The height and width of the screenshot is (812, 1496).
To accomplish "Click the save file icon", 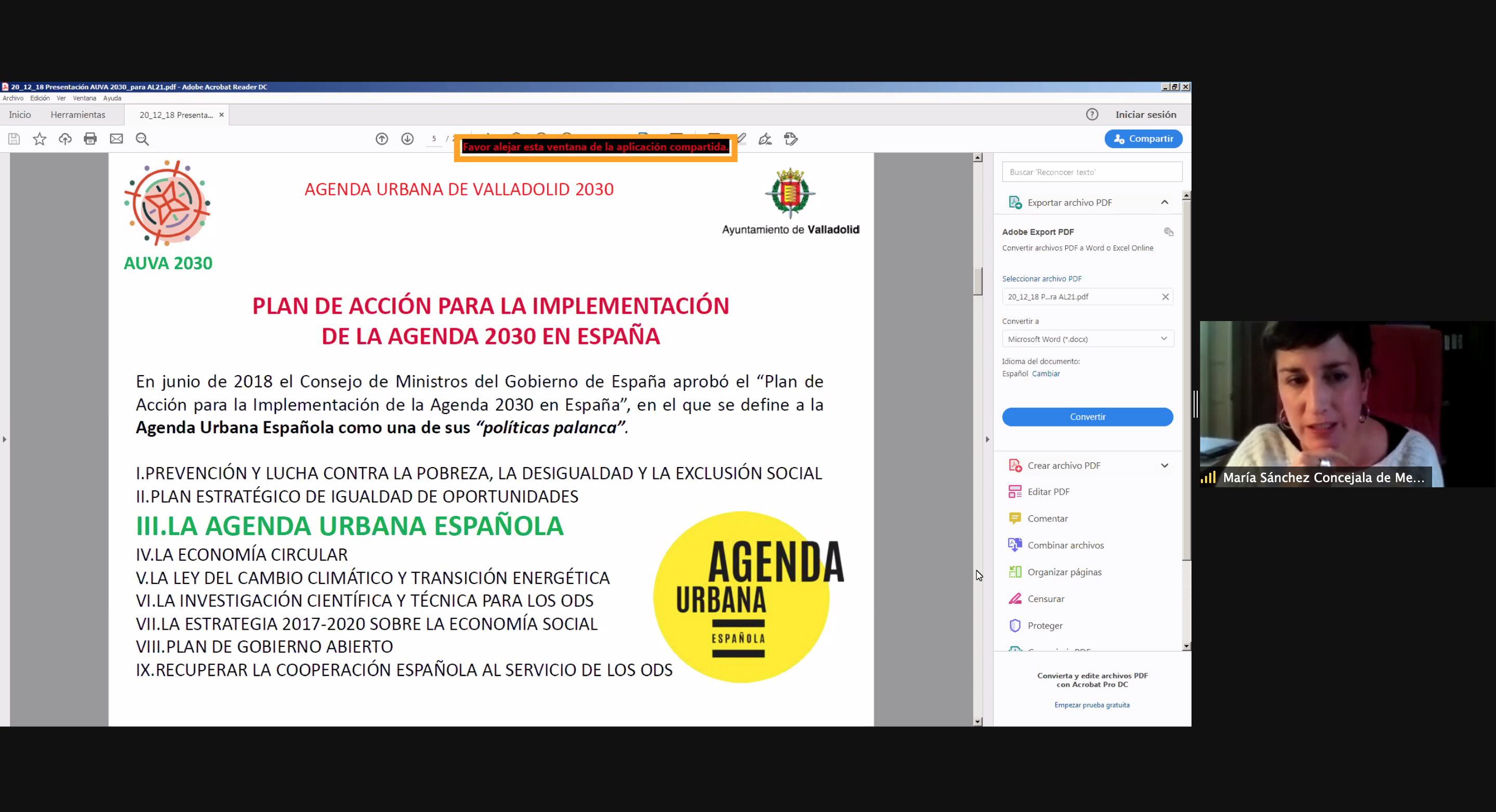I will pos(14,139).
